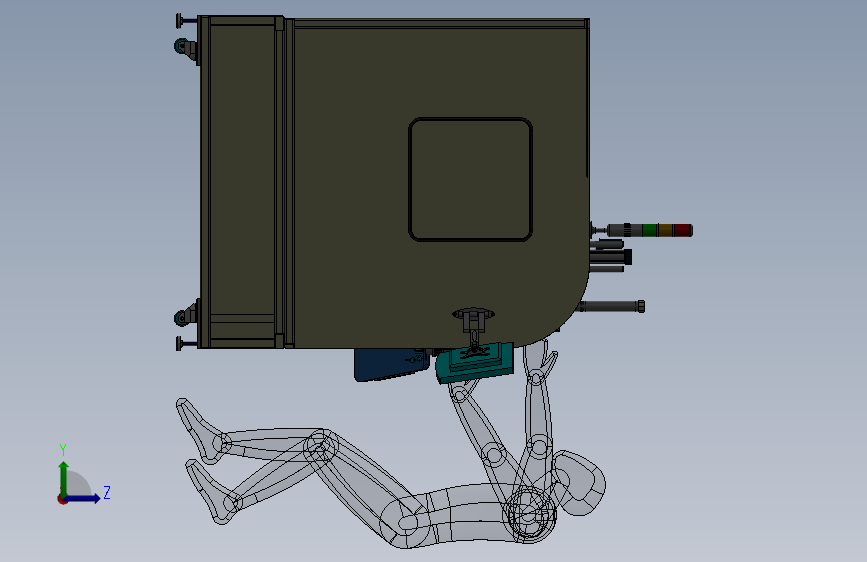Select the teal keyboard tray below the enclosure

click(475, 362)
